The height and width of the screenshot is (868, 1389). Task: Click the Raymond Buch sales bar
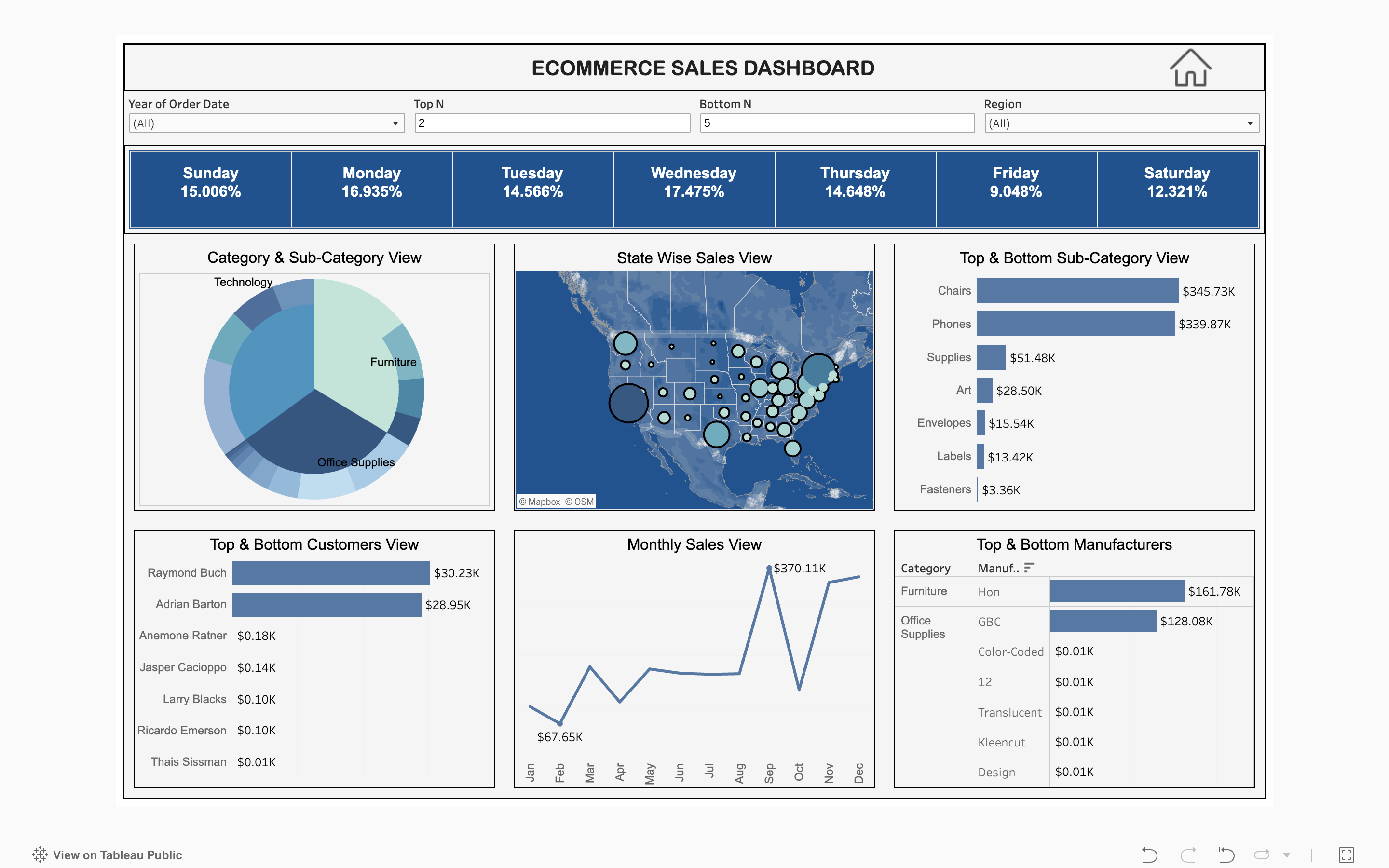point(330,573)
